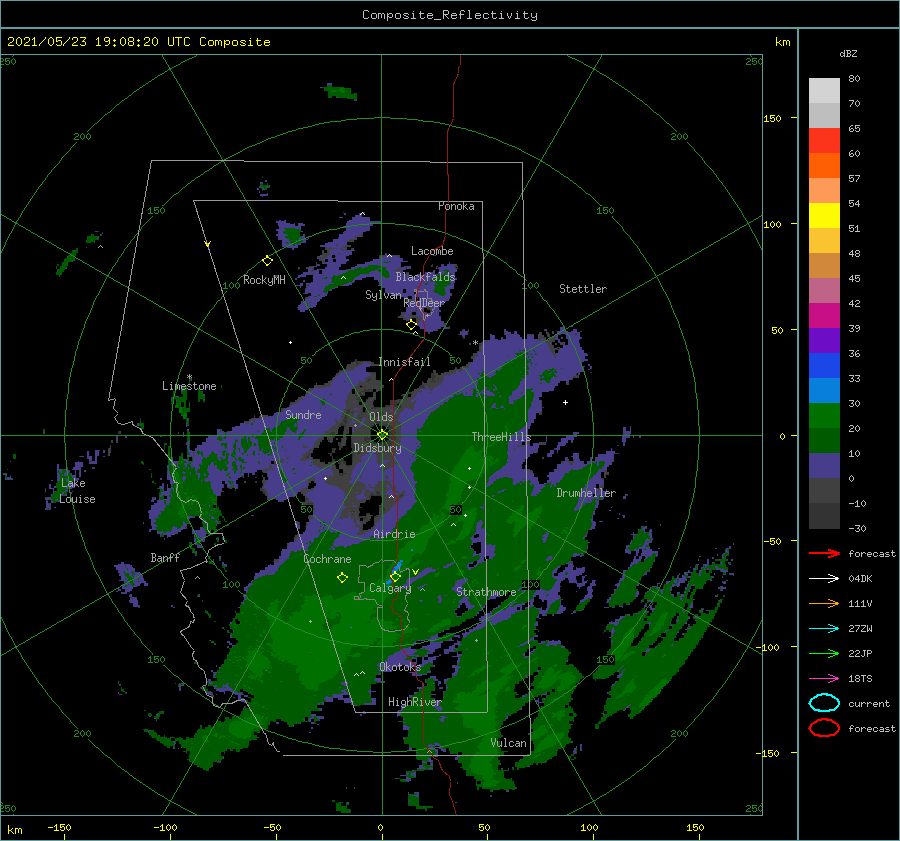900x841 pixels.
Task: Select the Blackfalds label on map
Action: click(x=425, y=277)
